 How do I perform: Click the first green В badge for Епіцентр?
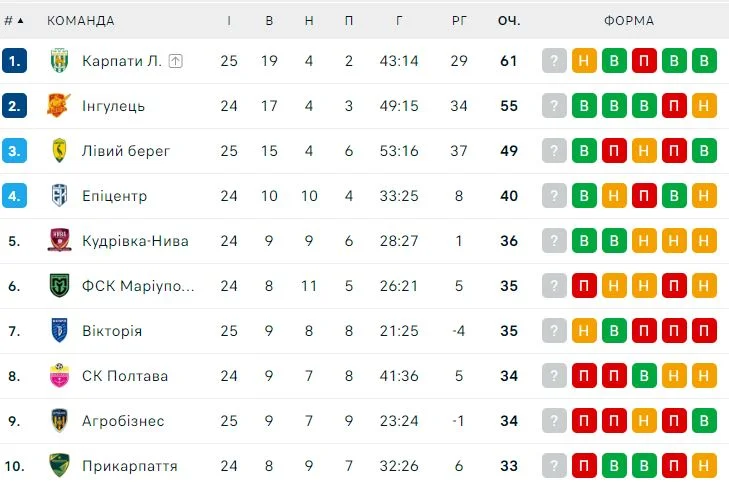click(x=584, y=196)
